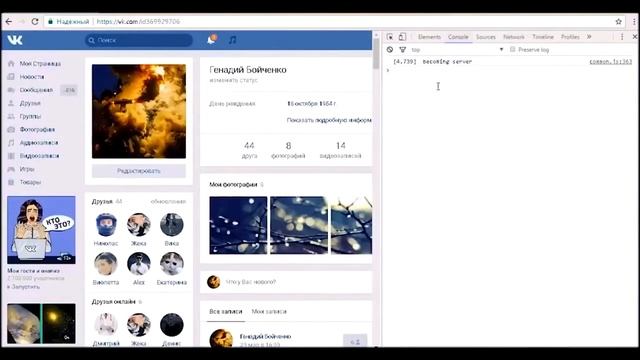Screen dimensions: 640x360
Task: Open friend Екатерина avatar
Action: click(172, 264)
